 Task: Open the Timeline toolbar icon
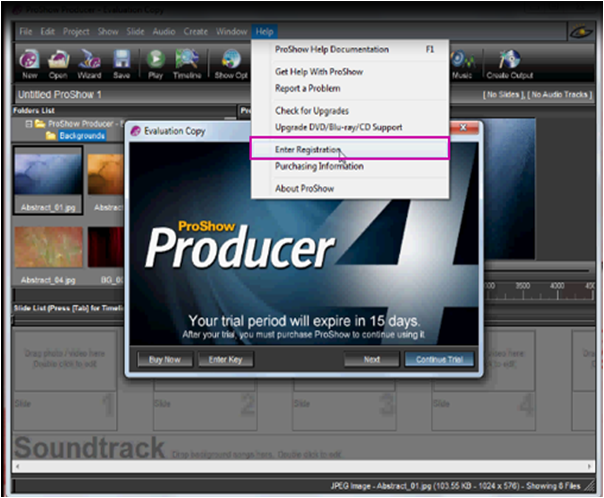click(187, 64)
